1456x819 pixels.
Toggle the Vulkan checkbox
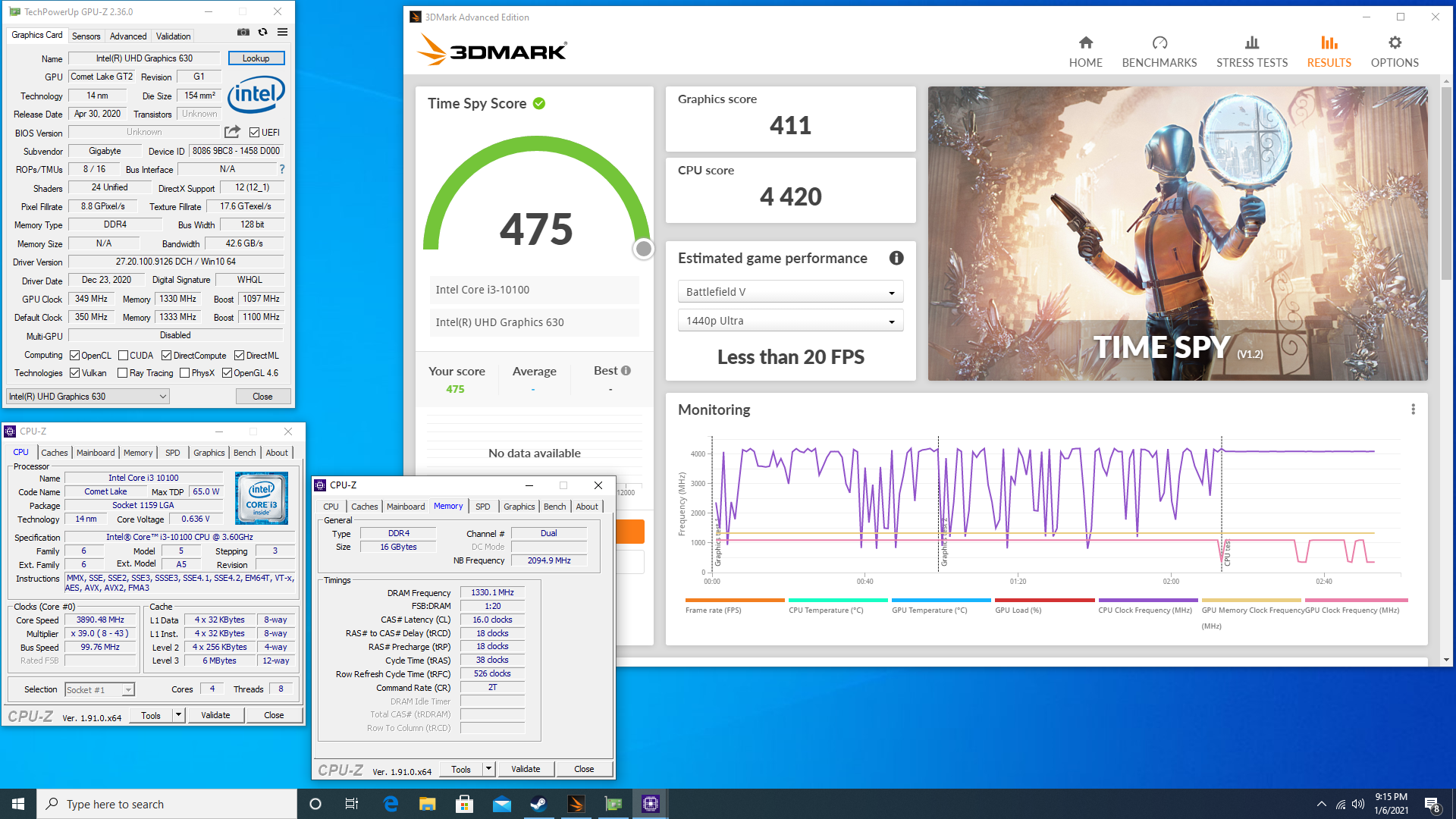pyautogui.click(x=74, y=373)
